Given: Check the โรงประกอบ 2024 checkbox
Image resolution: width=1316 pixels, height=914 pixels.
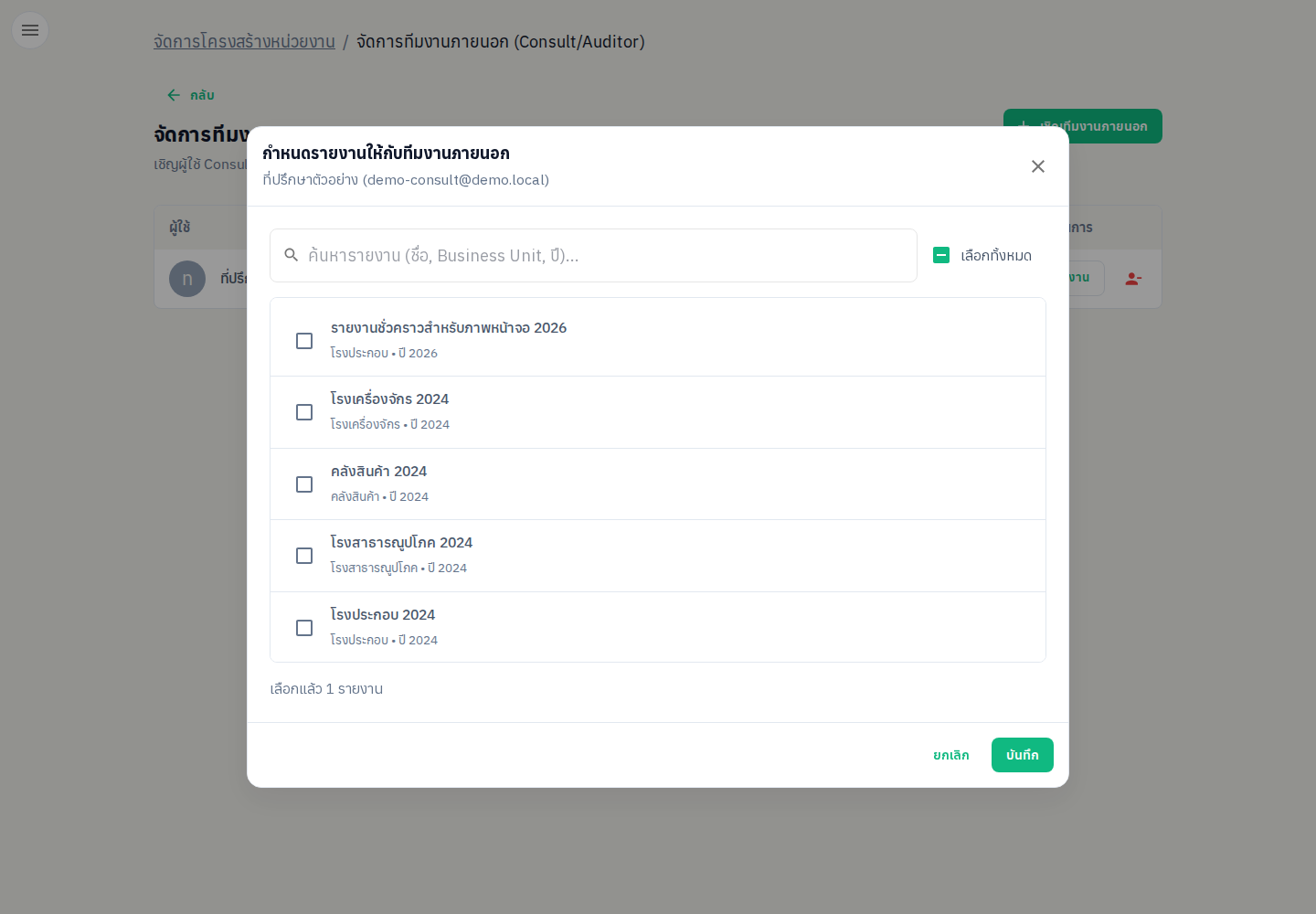Looking at the screenshot, I should (x=304, y=628).
